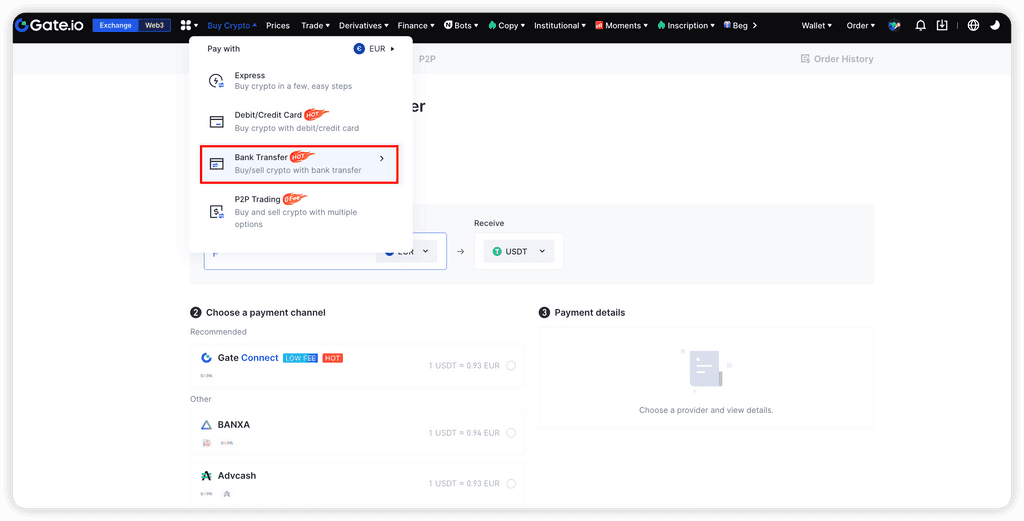This screenshot has width=1024, height=521.
Task: Click the Express lightning icon
Action: pos(216,81)
